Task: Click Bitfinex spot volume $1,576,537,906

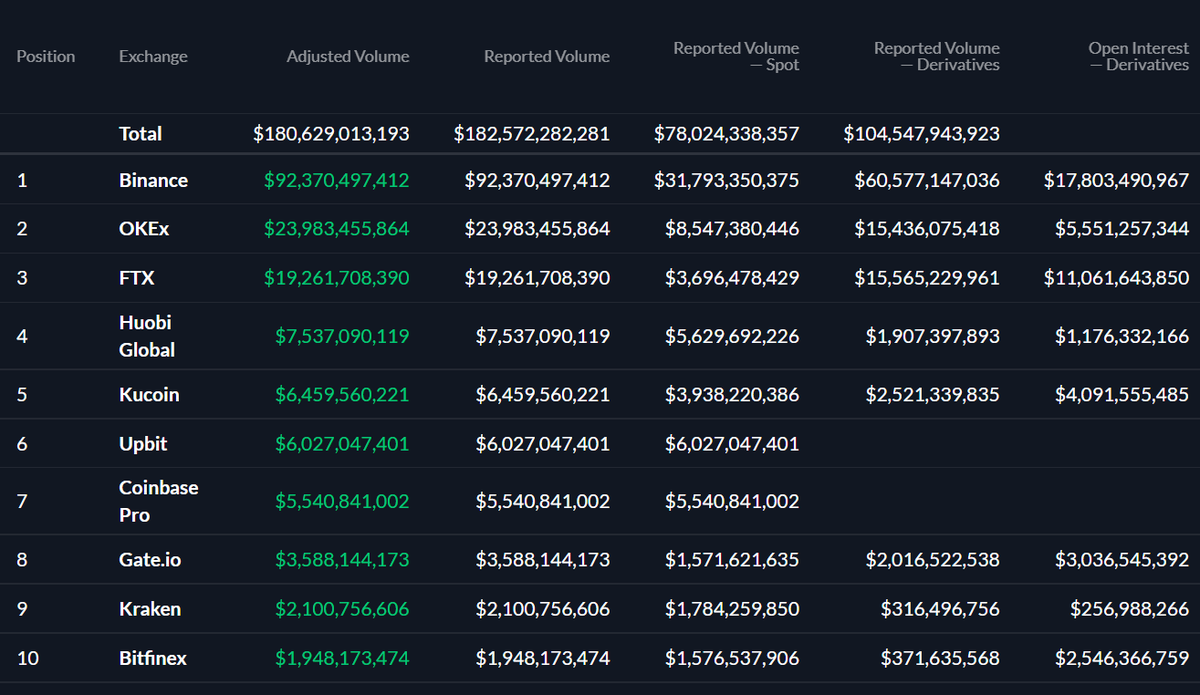Action: coord(732,659)
